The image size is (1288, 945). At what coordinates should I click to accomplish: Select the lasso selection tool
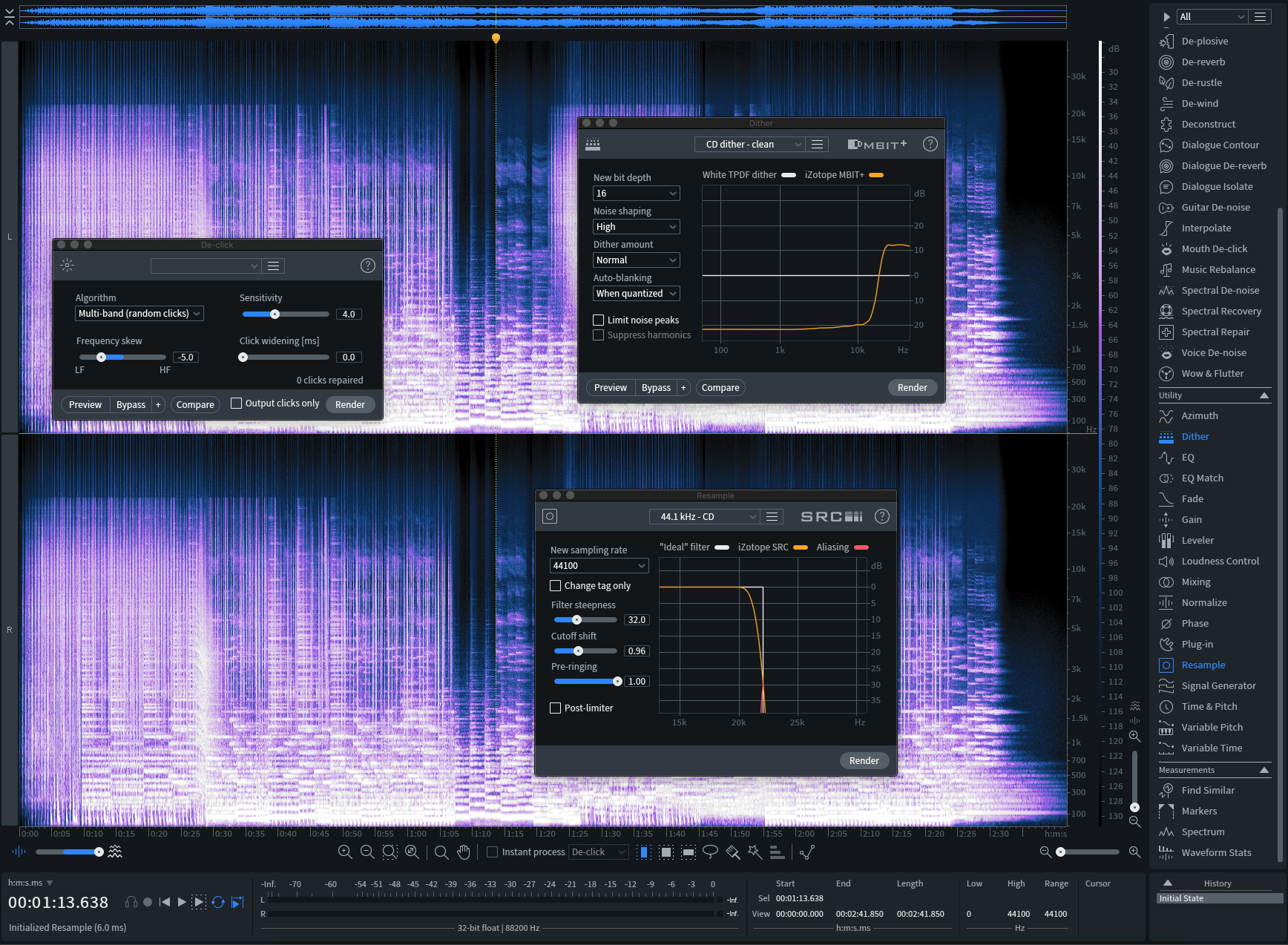(x=710, y=852)
